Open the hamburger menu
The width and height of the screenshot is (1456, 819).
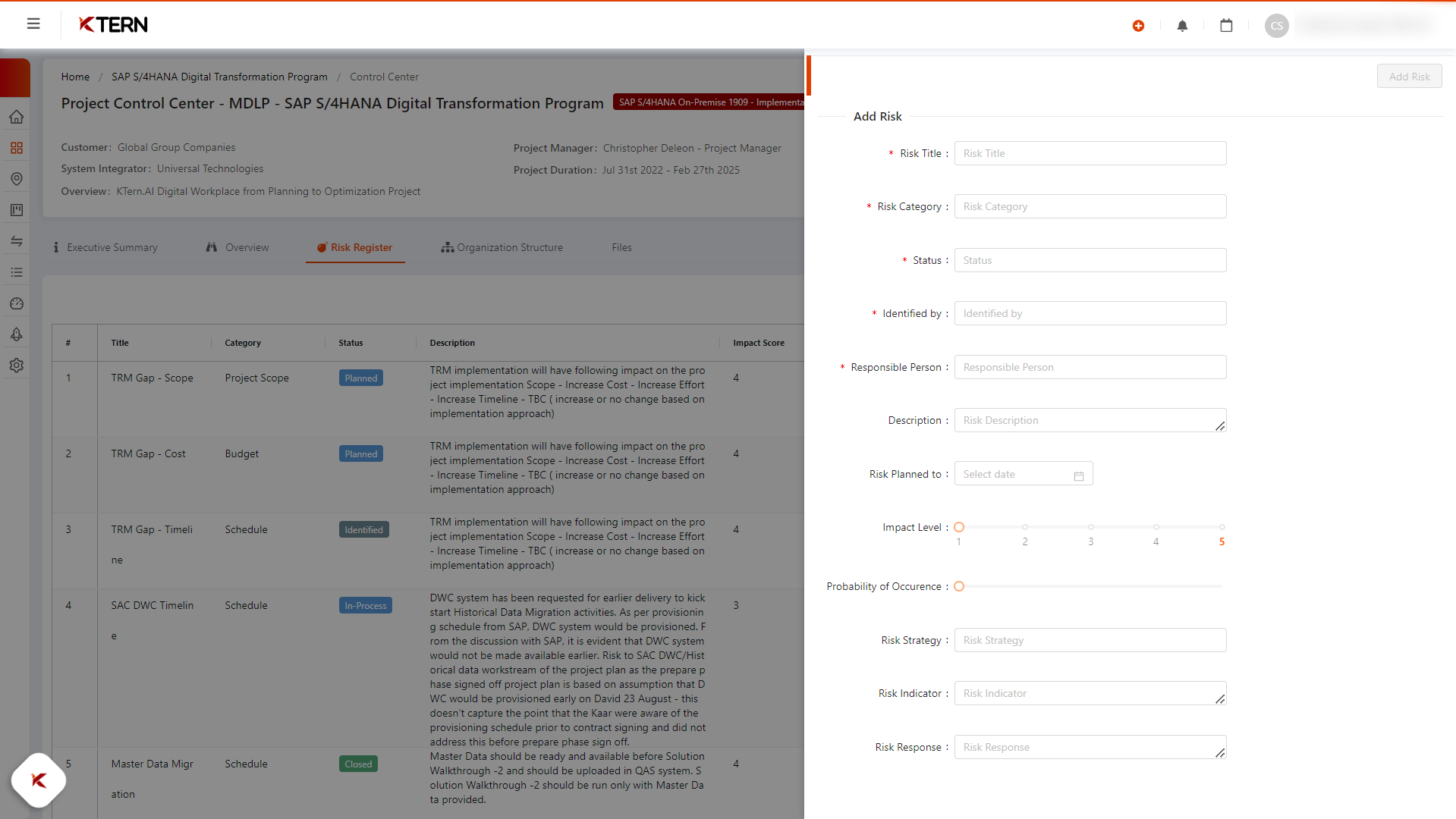pyautogui.click(x=33, y=24)
